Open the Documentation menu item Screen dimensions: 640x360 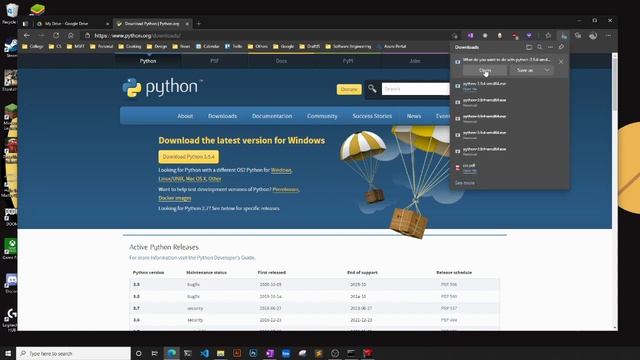272,116
